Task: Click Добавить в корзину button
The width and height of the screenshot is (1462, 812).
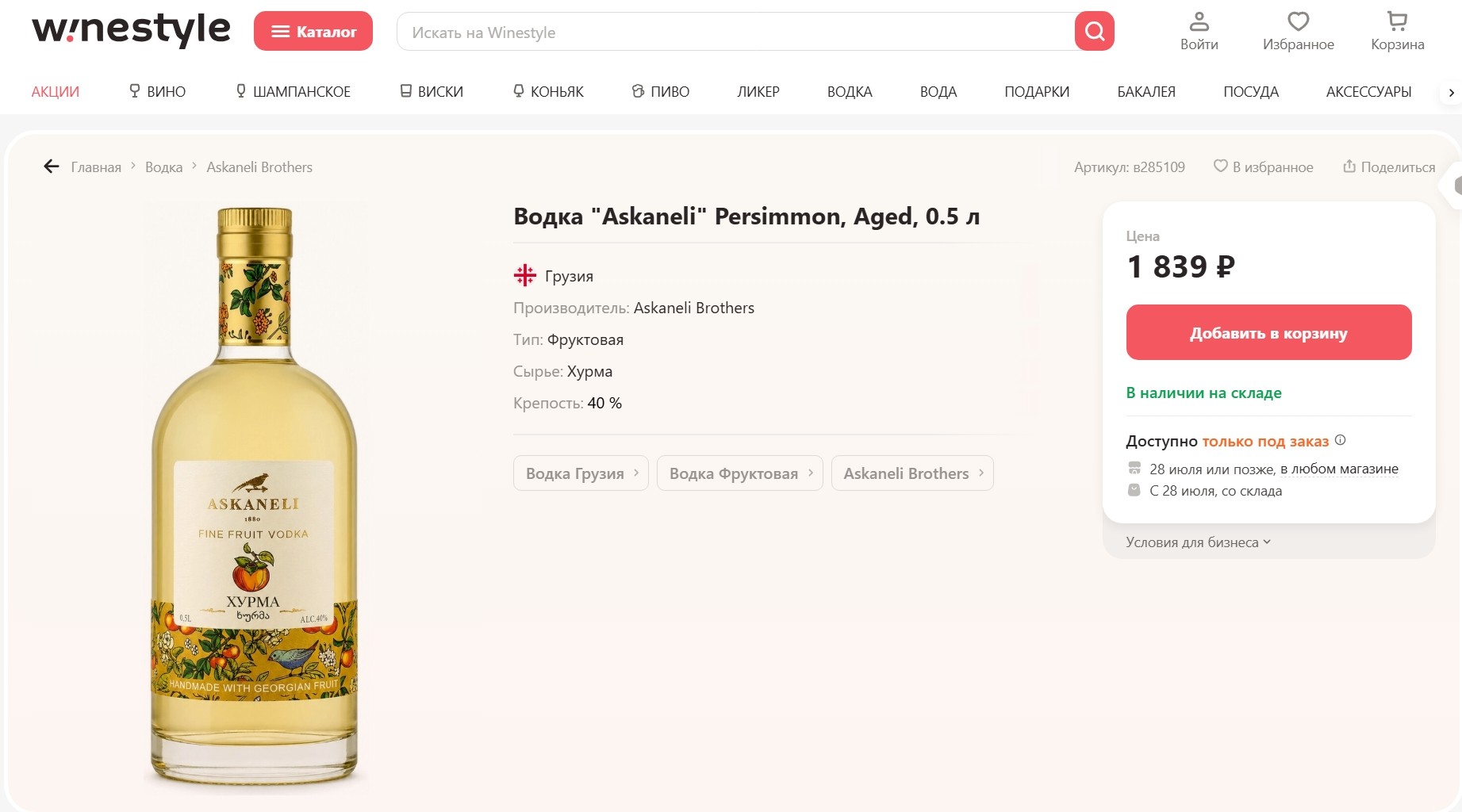Action: (1268, 333)
